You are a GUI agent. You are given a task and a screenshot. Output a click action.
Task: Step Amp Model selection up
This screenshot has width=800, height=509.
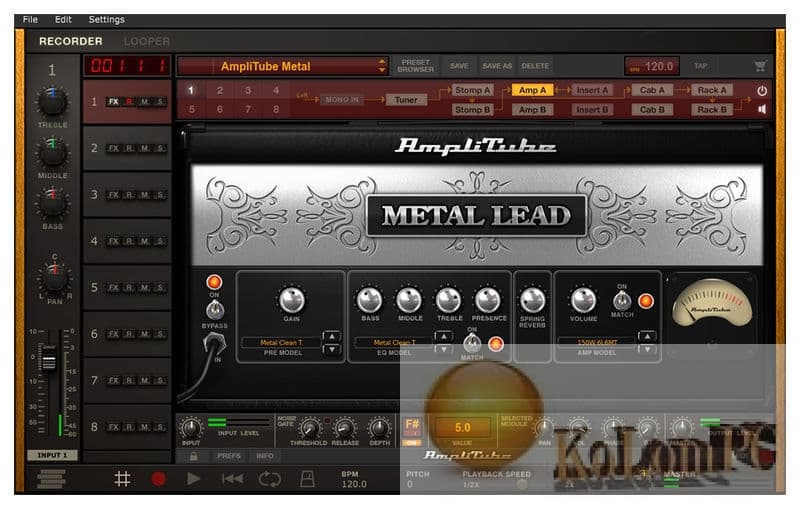pyautogui.click(x=647, y=336)
